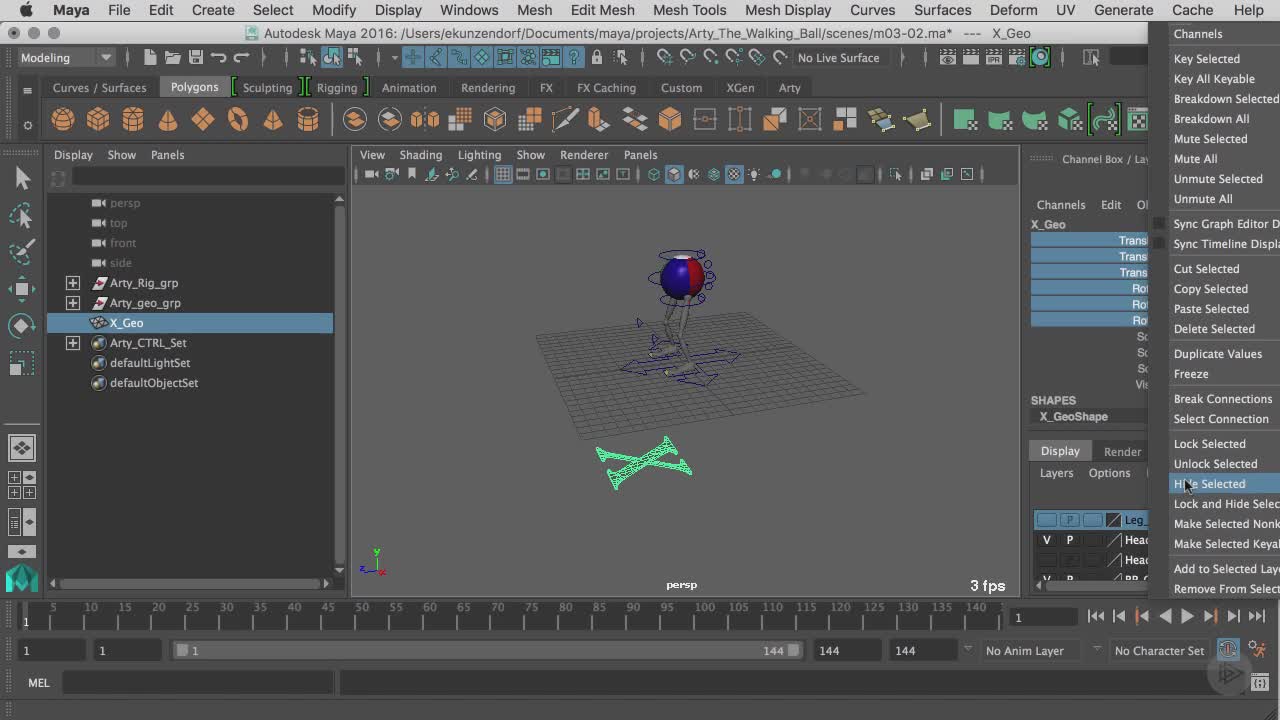Click the Save Scene disk icon
Screen dimensions: 1280x720
pos(196,57)
